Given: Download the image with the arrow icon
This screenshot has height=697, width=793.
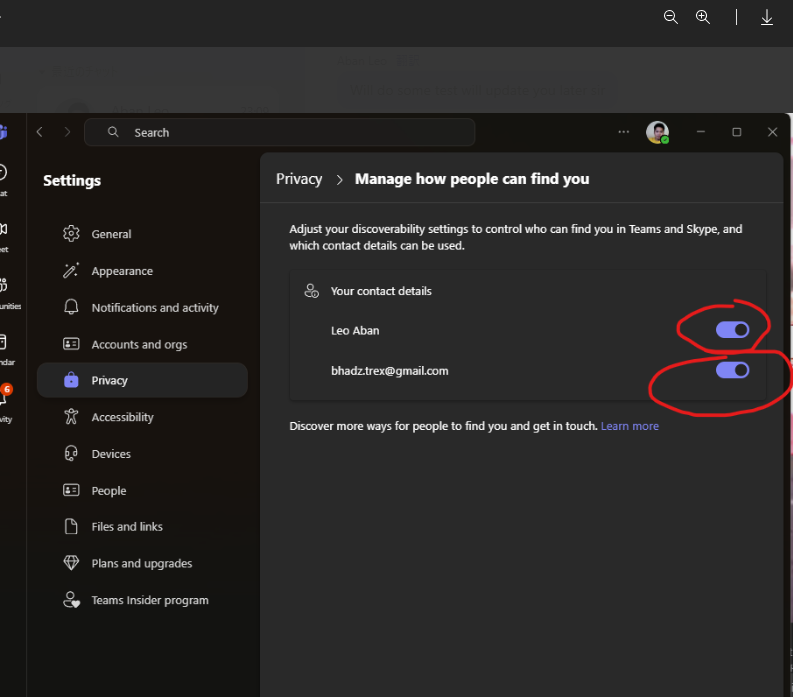Looking at the screenshot, I should pos(767,17).
